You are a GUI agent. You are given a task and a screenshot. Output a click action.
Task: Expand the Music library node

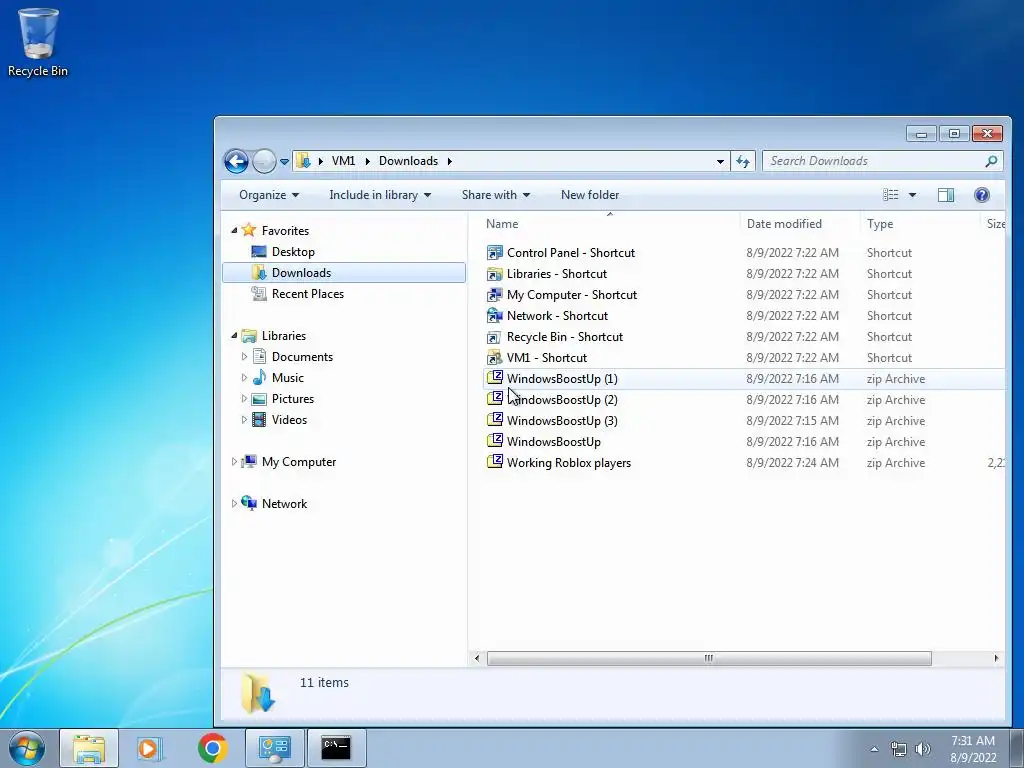pos(244,377)
